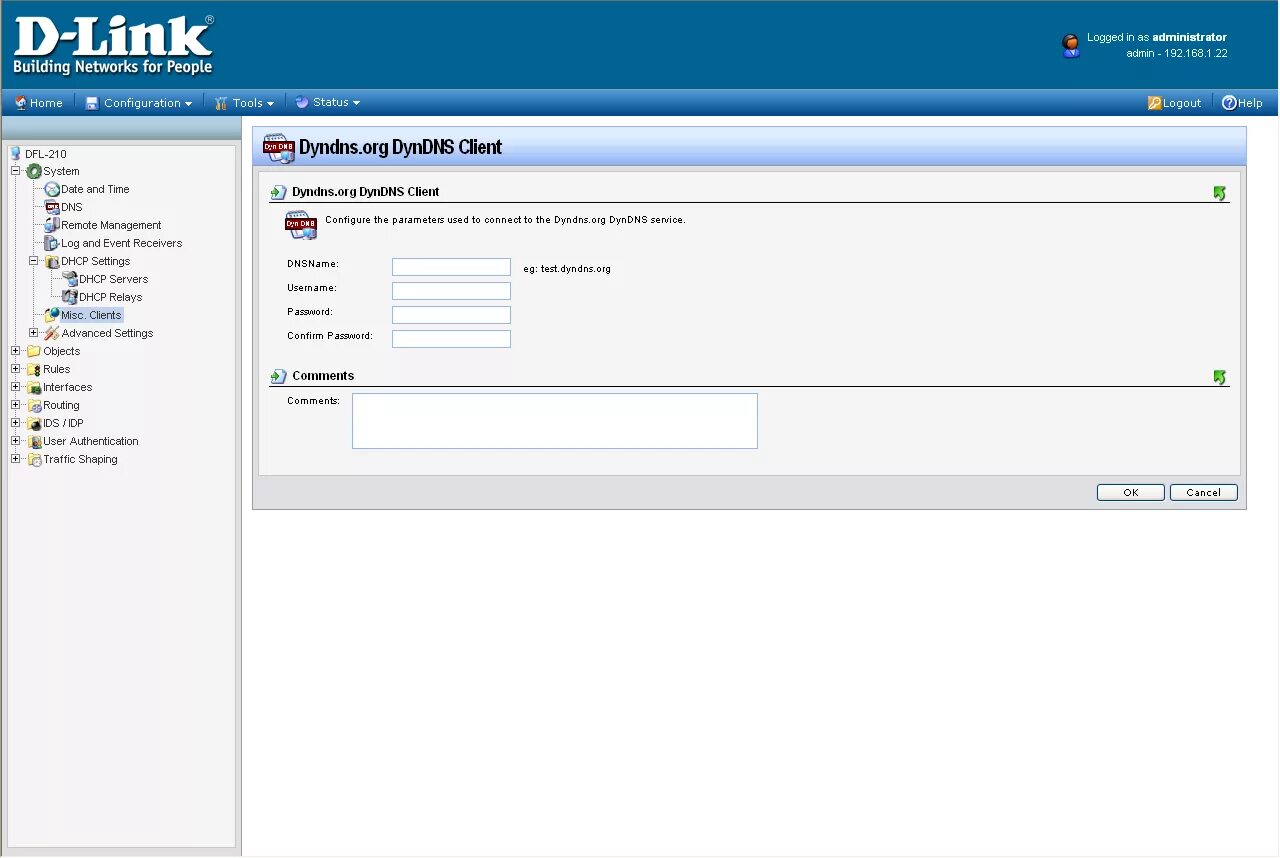Viewport: 1280px width, 858px height.
Task: Expand the User Authentication node
Action: (x=15, y=441)
